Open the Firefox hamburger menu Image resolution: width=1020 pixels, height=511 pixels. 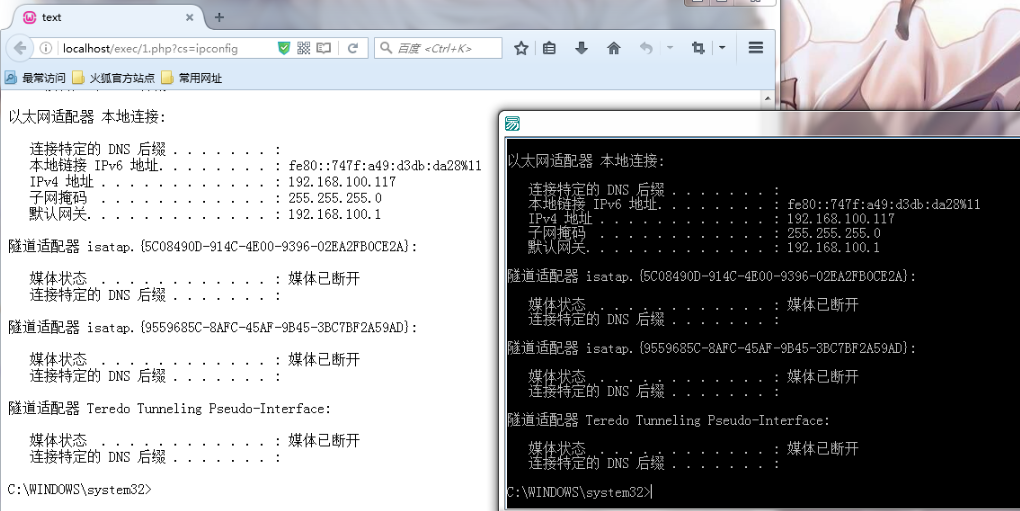(756, 48)
